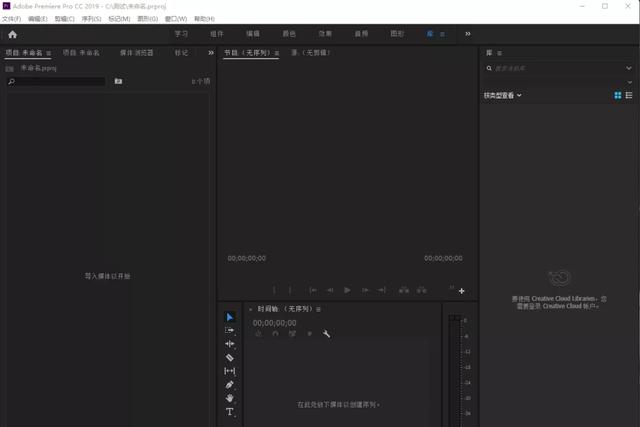Switch libraries panel to list view
This screenshot has height=427, width=640.
pos(629,95)
